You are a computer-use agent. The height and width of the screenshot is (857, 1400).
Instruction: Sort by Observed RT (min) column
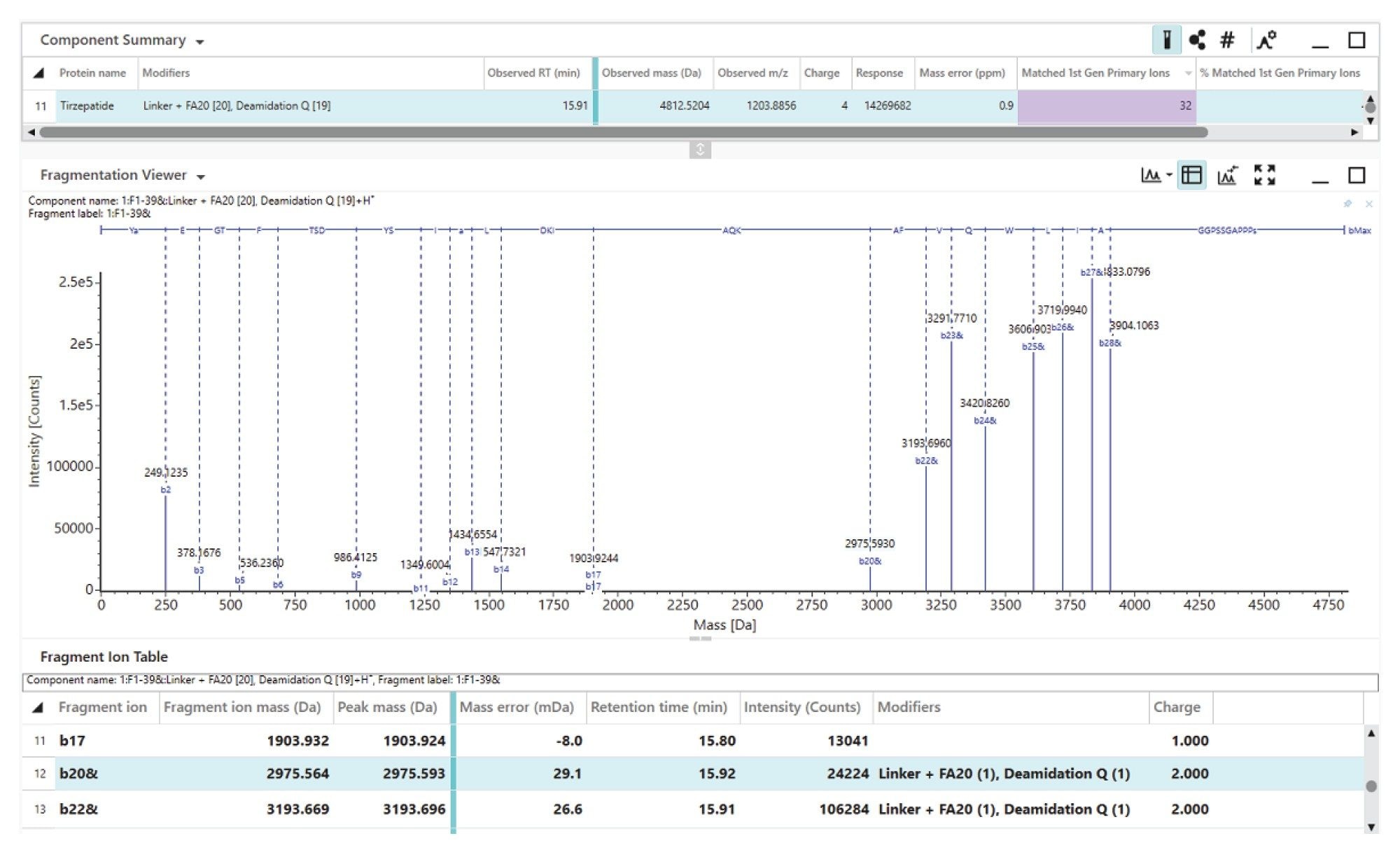[x=533, y=73]
